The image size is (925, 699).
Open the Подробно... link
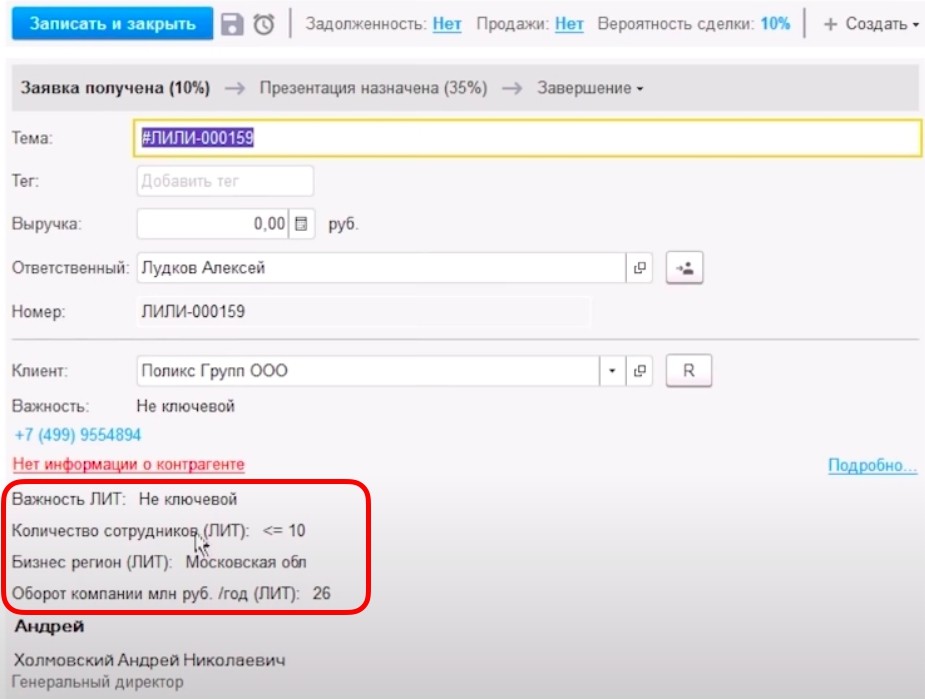872,465
